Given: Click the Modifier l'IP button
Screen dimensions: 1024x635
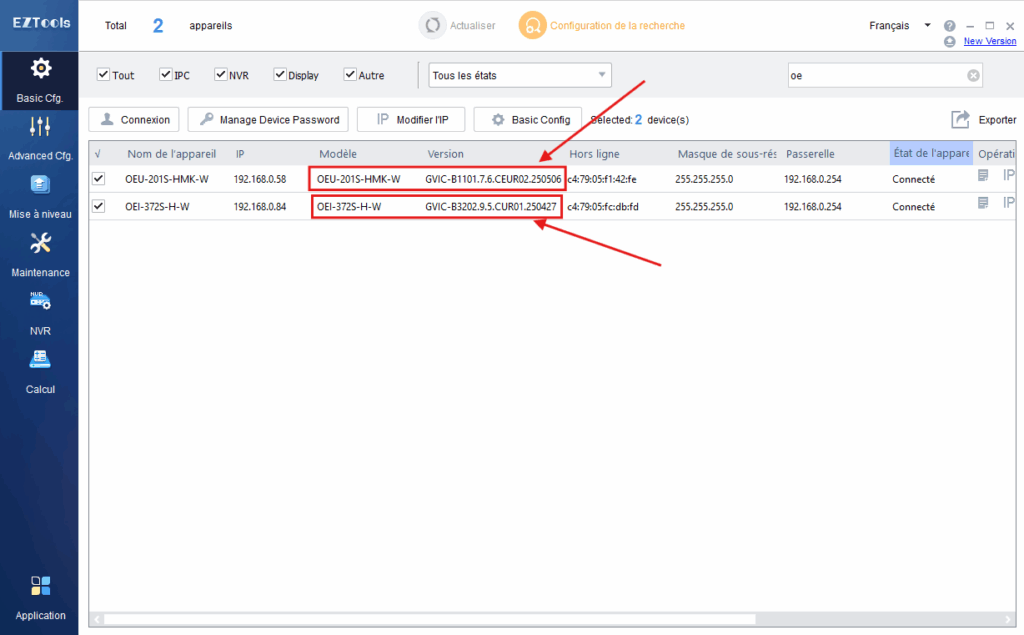Looking at the screenshot, I should coord(411,120).
